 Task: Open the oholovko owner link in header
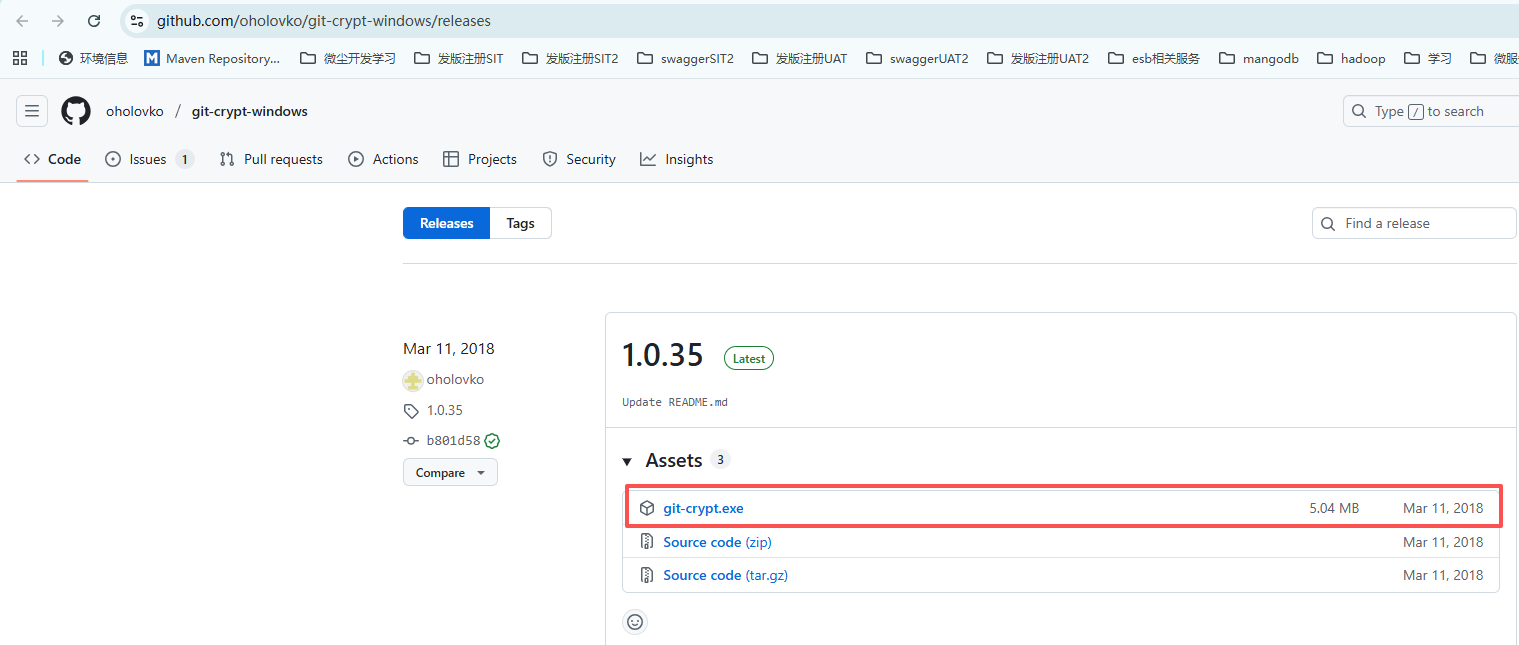pyautogui.click(x=135, y=111)
